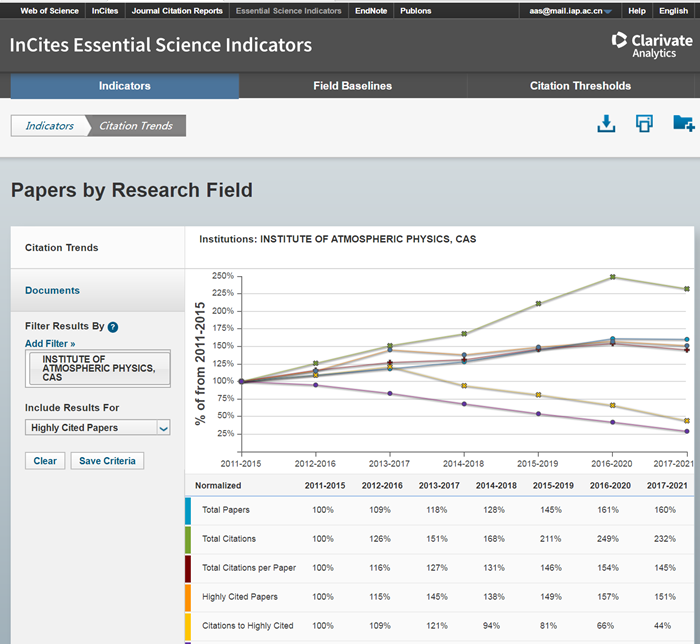Go to Indicators breadcrumb
Screen dimensions: 700x644
coord(49,126)
